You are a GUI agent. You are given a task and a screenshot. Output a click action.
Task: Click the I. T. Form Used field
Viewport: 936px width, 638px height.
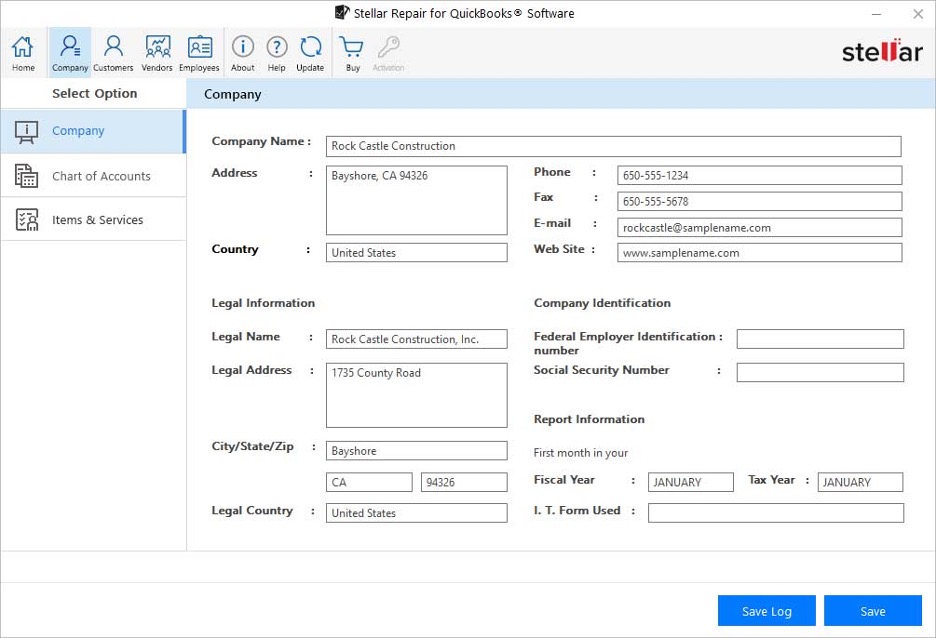[776, 513]
